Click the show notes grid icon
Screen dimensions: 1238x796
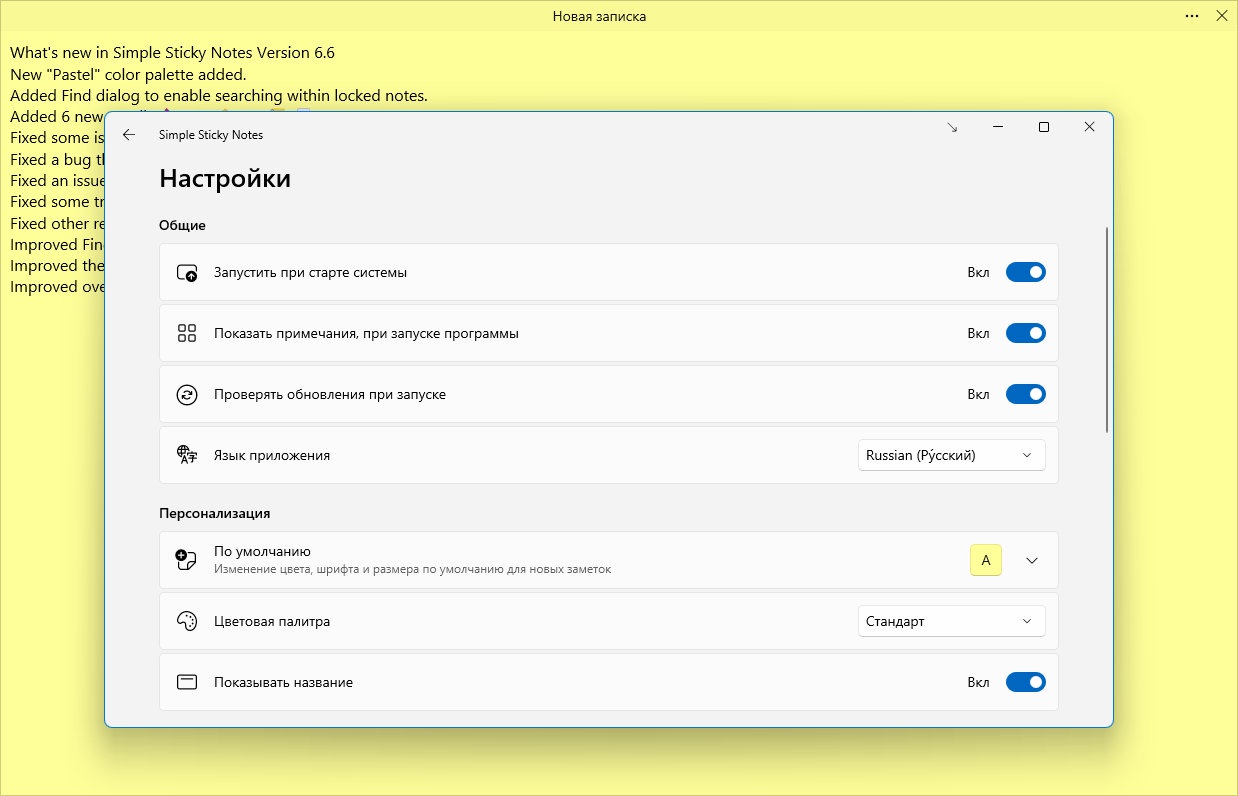tap(187, 333)
